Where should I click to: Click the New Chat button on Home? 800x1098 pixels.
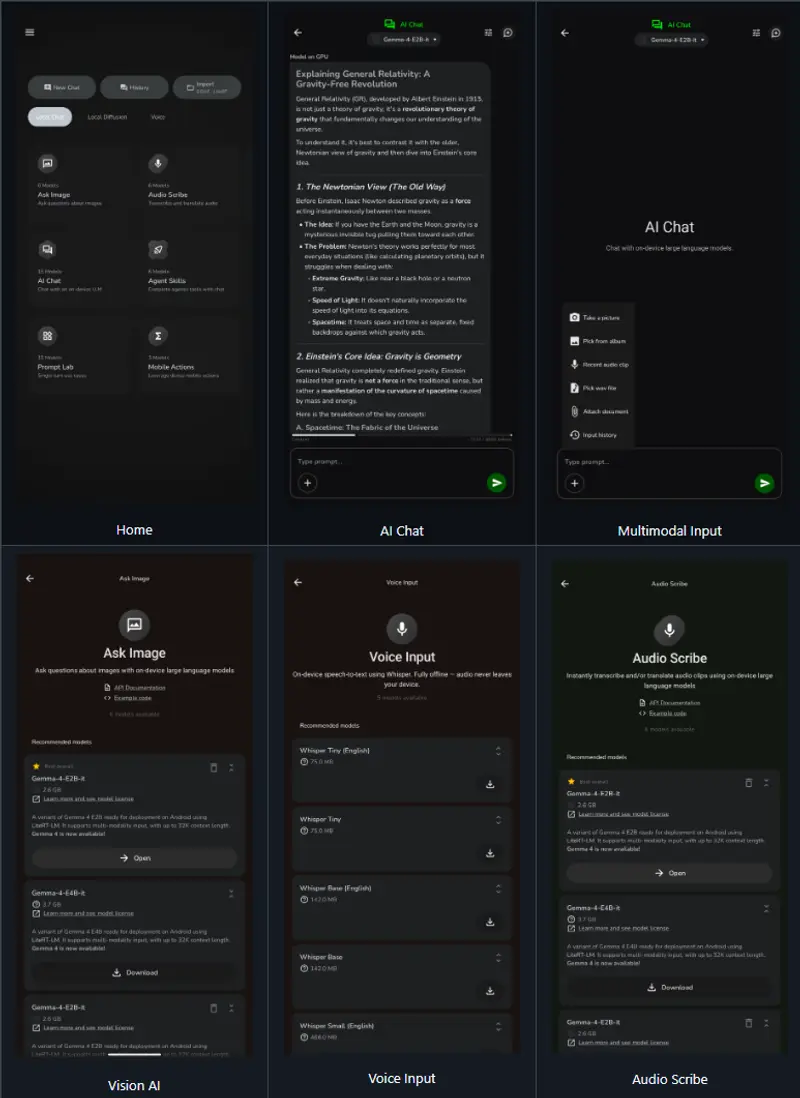click(x=62, y=88)
